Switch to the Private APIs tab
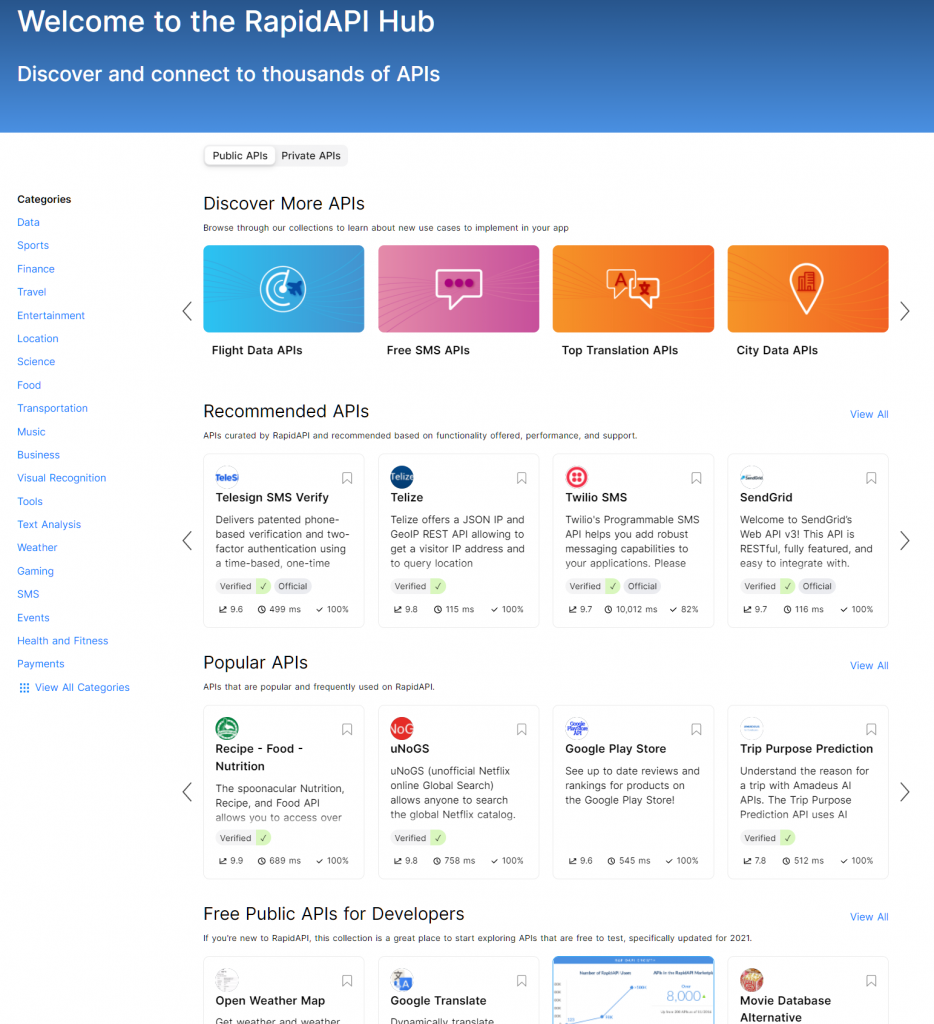 pyautogui.click(x=311, y=156)
